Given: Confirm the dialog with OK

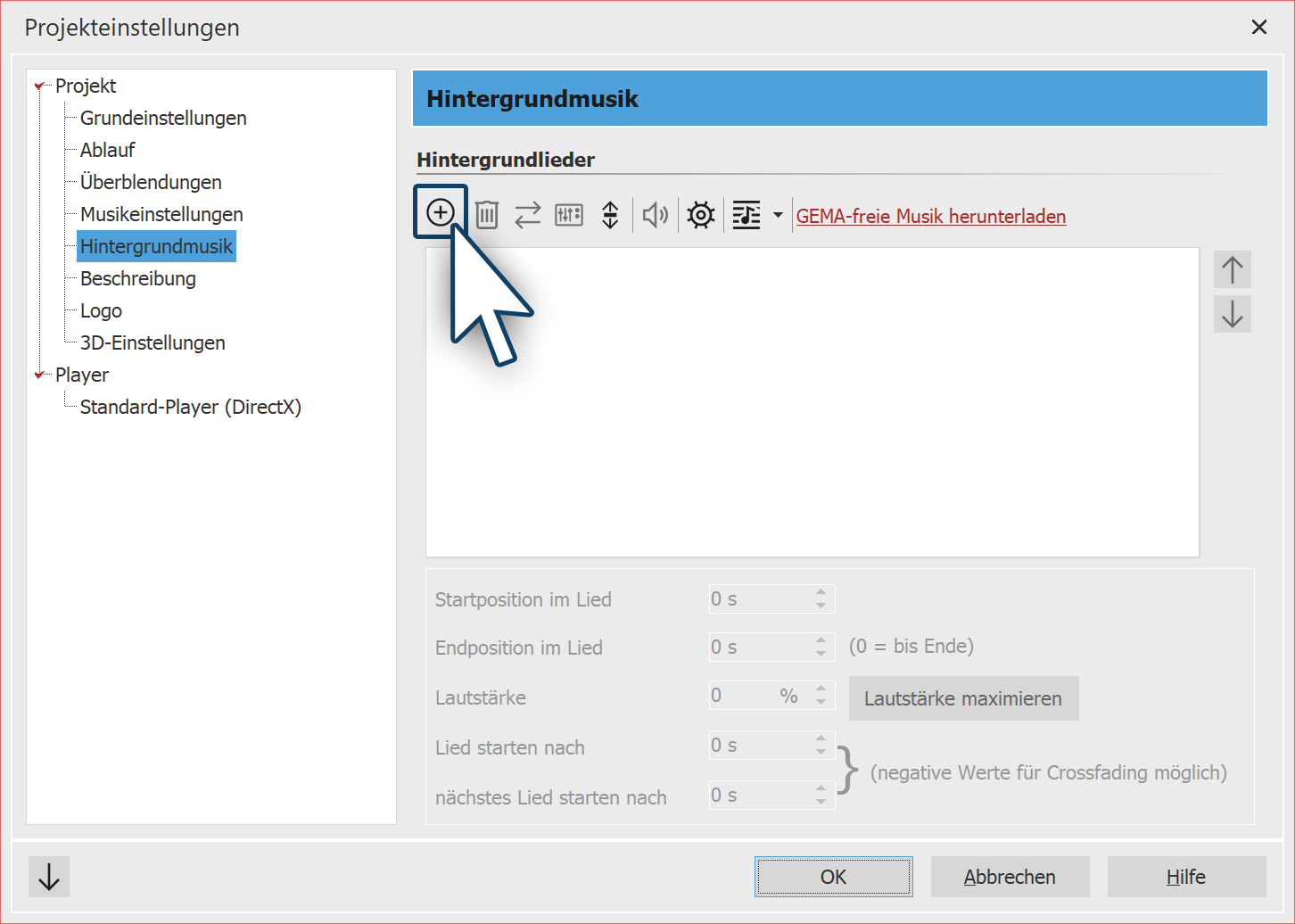Looking at the screenshot, I should [x=833, y=877].
